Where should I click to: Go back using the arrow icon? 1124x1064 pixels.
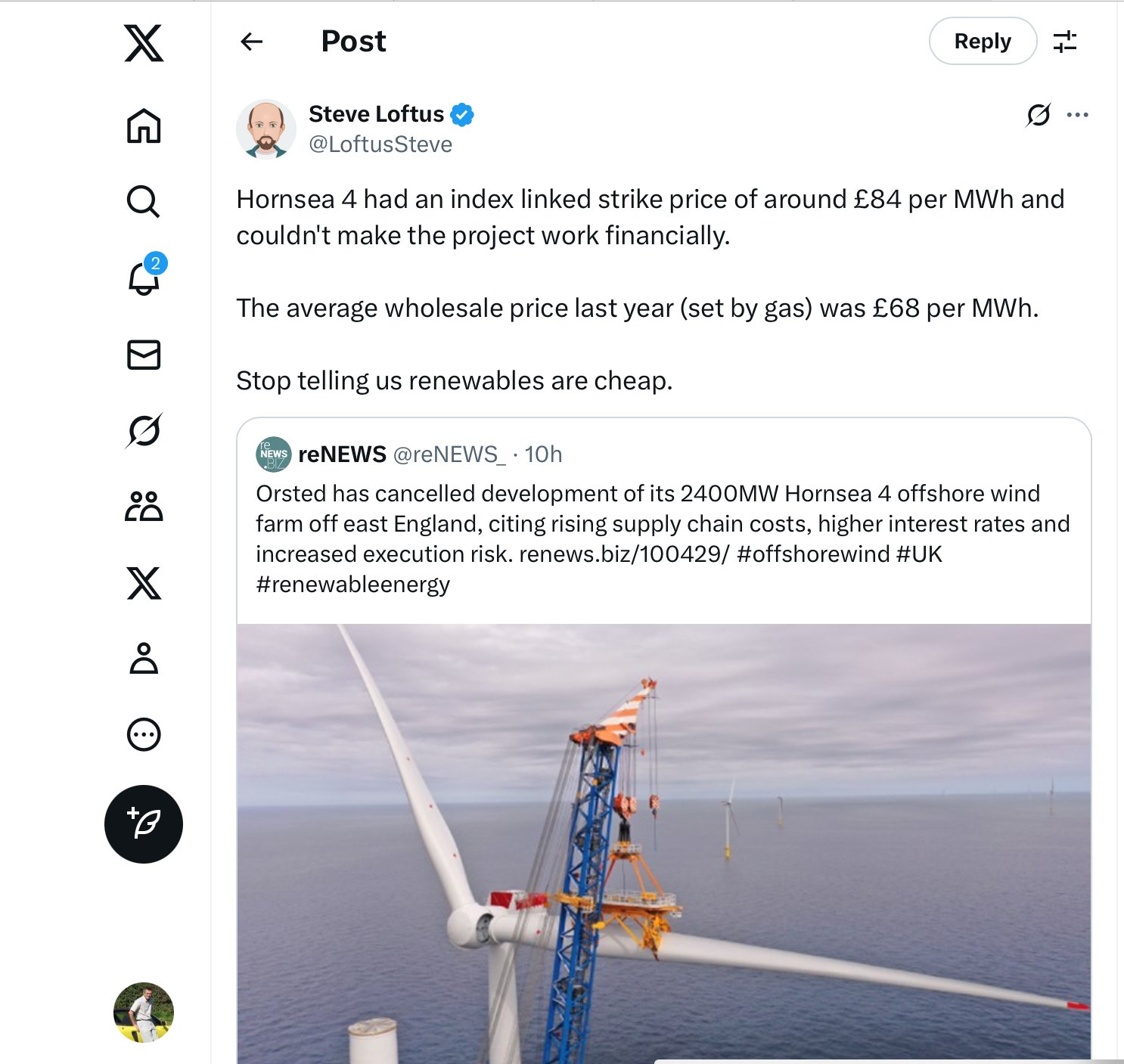(252, 41)
